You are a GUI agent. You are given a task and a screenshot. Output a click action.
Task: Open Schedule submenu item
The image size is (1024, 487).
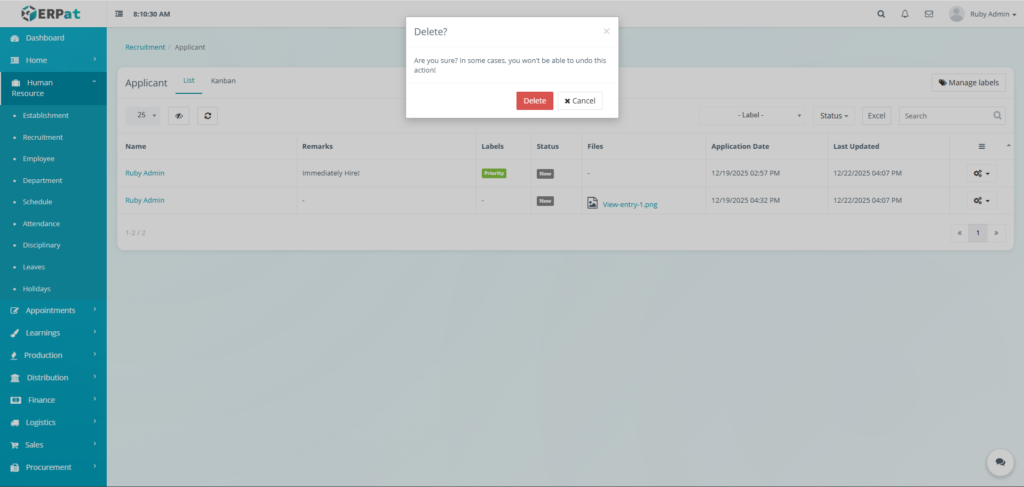tap(37, 202)
